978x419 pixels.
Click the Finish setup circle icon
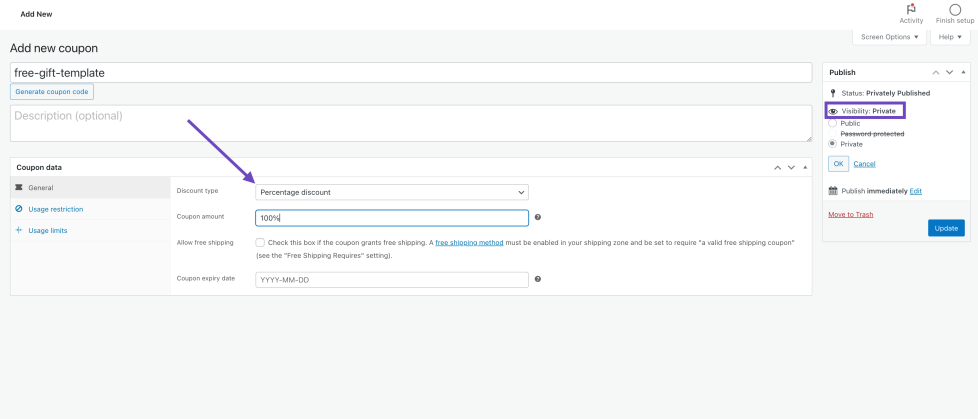(x=955, y=10)
